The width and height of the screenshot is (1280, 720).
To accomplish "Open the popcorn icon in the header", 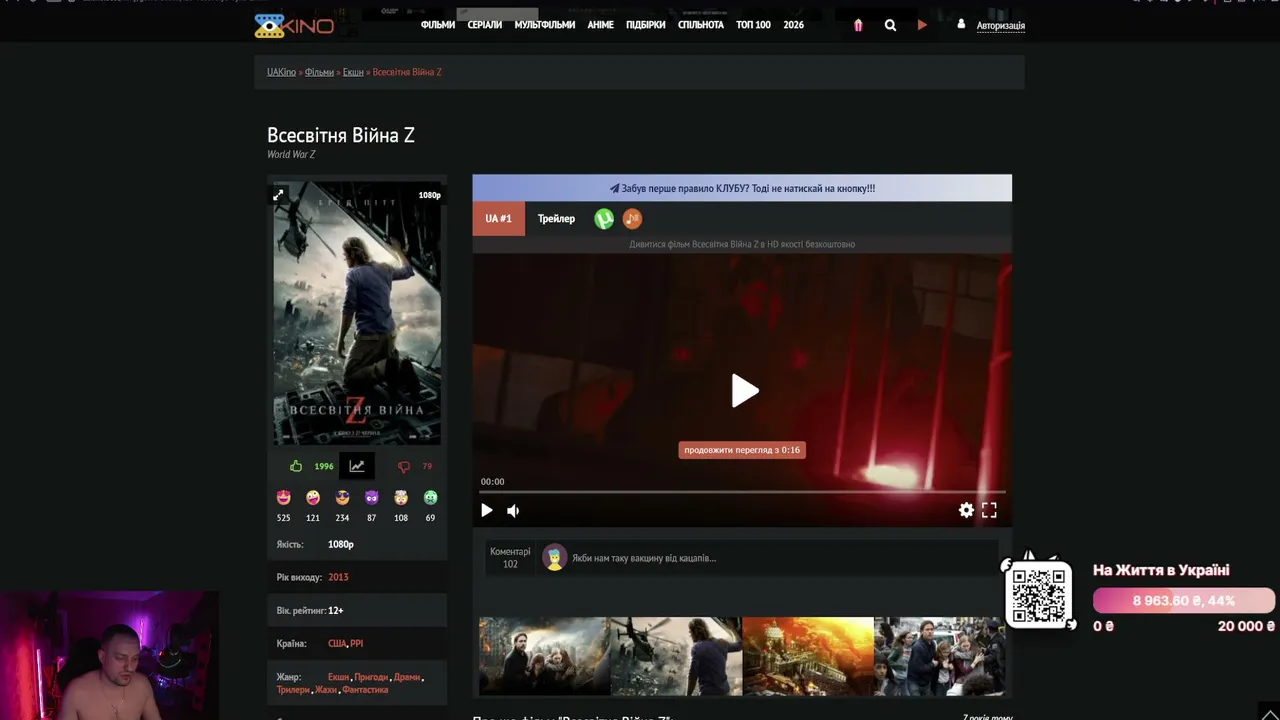I will 858,25.
